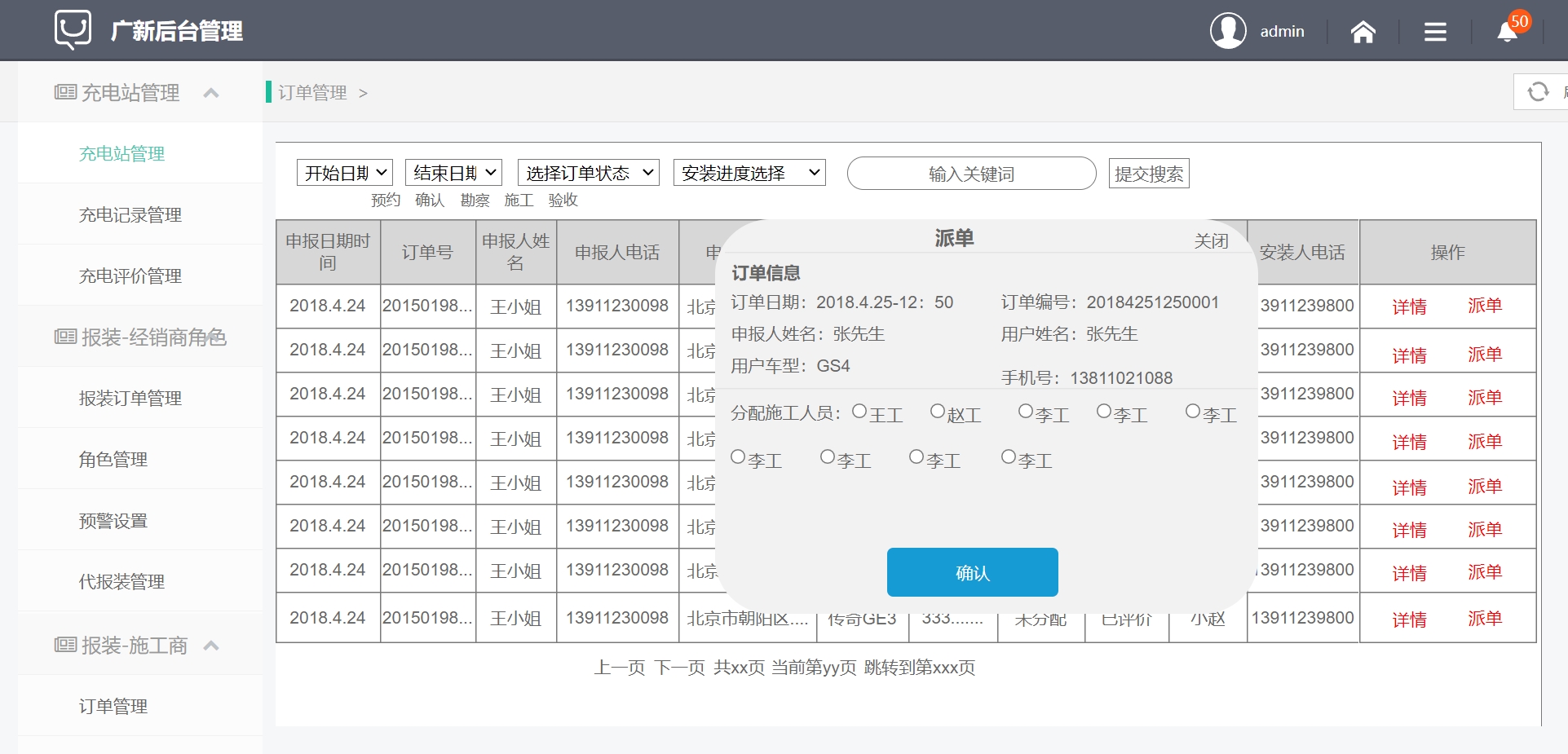Click icon beside 充电站管理 section header

coord(65,92)
